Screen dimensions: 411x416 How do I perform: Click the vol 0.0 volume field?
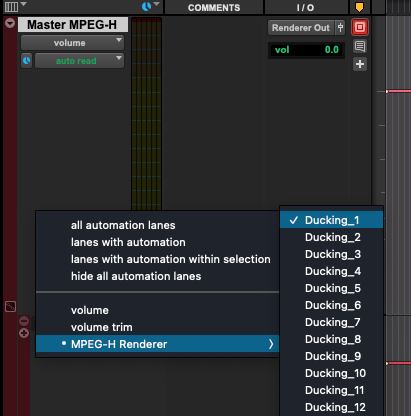point(306,50)
